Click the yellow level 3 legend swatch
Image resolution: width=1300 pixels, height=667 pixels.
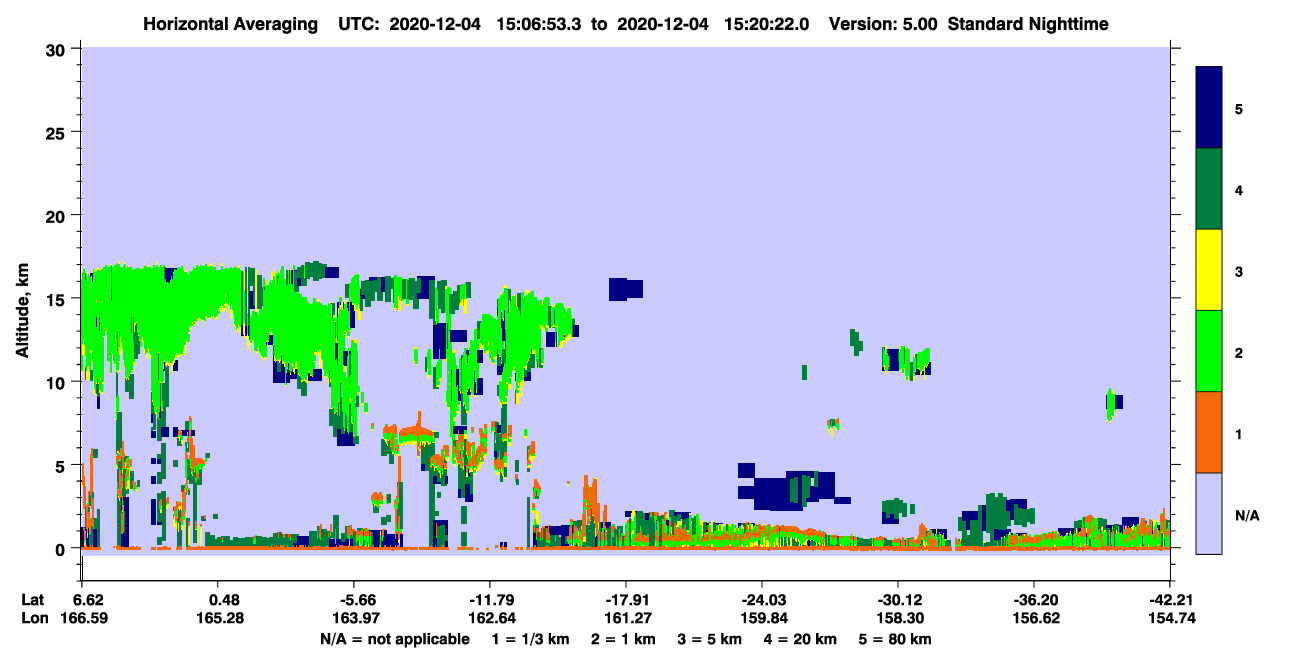[1209, 270]
